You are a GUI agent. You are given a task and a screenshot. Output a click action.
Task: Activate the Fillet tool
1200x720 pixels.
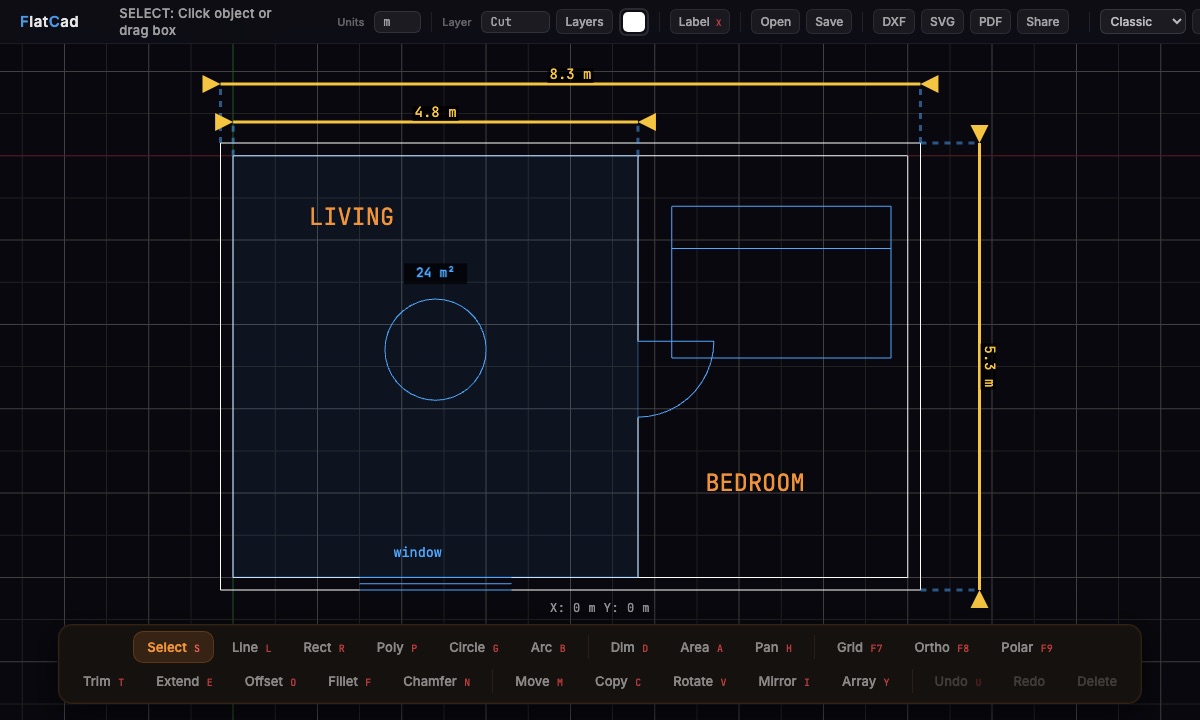(x=349, y=681)
